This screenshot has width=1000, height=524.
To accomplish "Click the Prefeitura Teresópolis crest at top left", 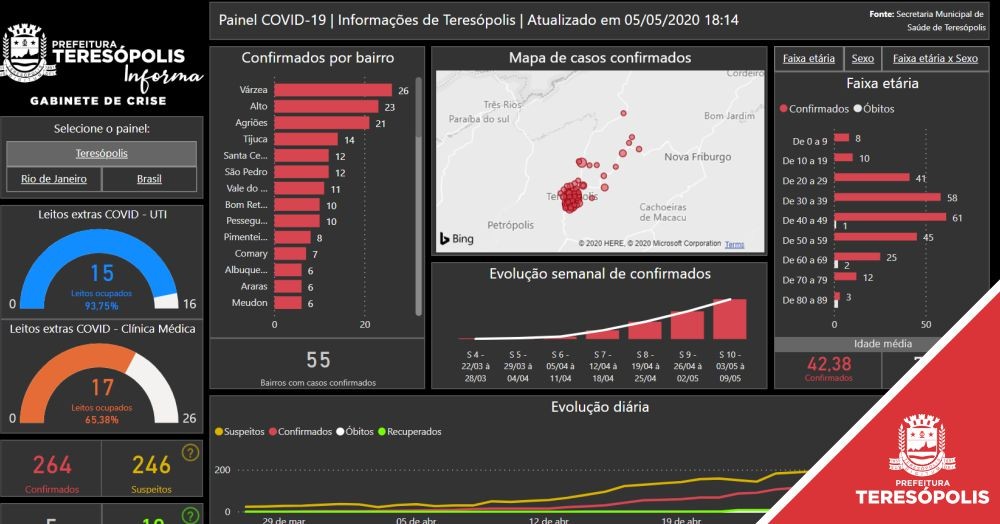I will (24, 55).
